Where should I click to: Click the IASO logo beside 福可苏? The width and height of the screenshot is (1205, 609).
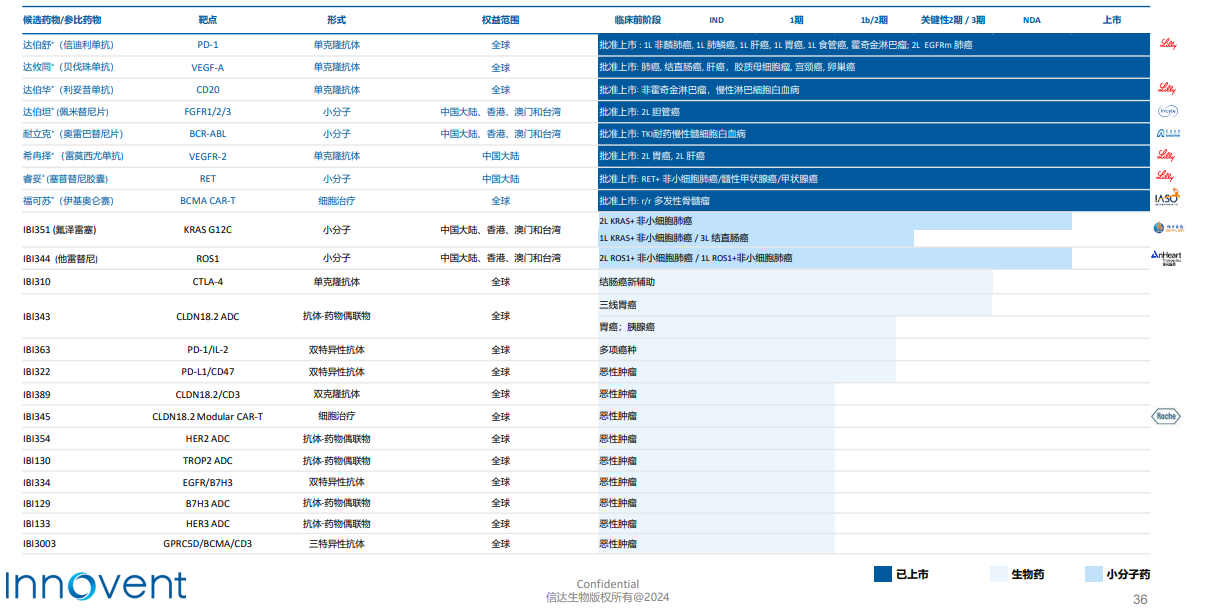click(1167, 198)
